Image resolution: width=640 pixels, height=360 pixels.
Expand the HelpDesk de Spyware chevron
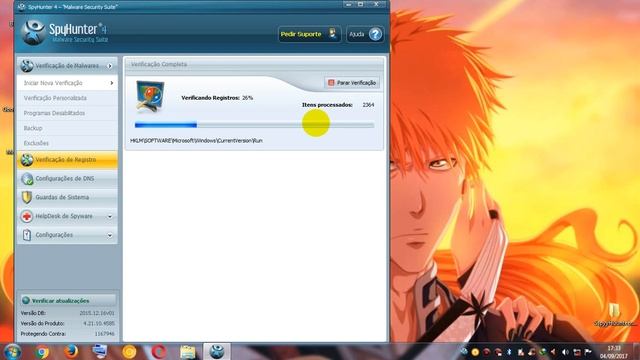[x=109, y=216]
